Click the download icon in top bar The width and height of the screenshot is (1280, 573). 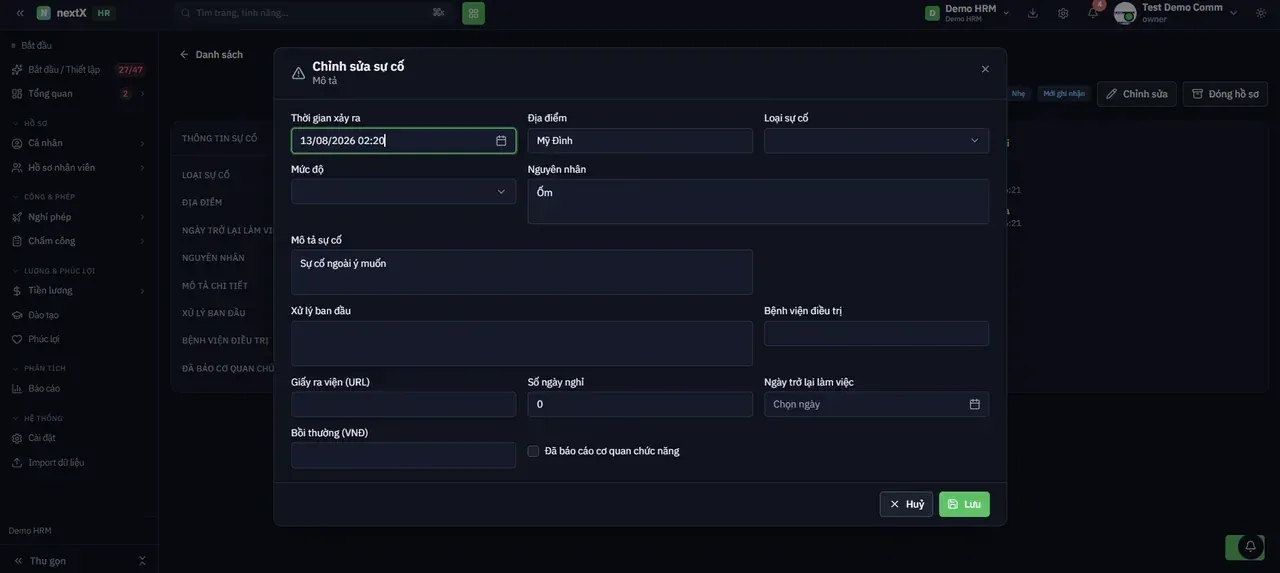[x=1033, y=13]
